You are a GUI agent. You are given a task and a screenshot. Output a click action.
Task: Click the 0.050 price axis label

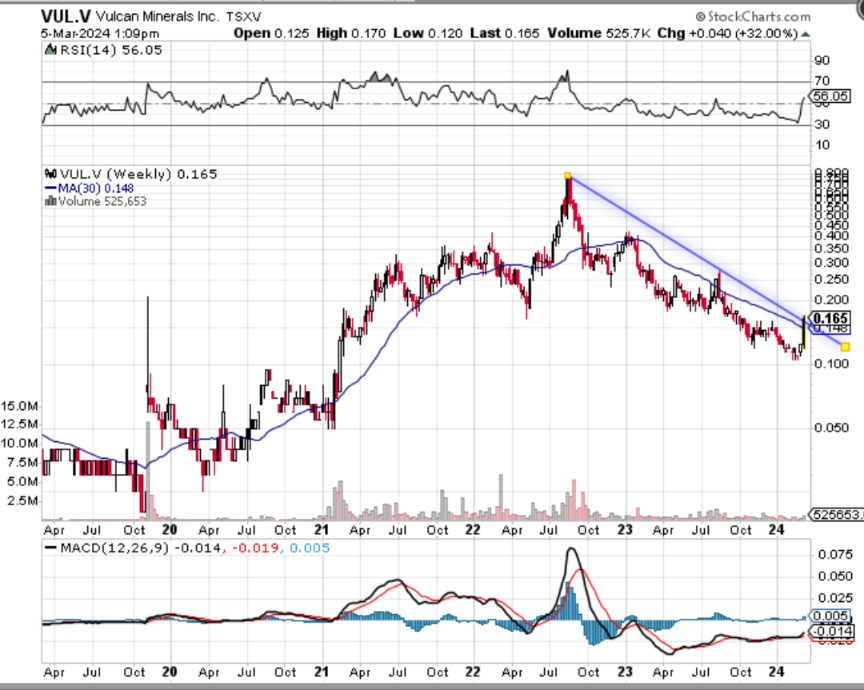point(831,428)
